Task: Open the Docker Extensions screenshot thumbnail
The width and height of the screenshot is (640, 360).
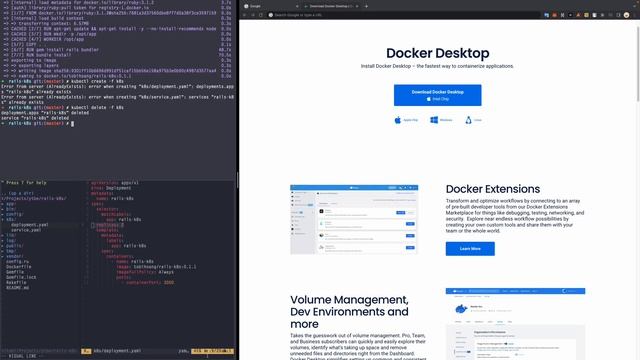Action: (x=354, y=220)
